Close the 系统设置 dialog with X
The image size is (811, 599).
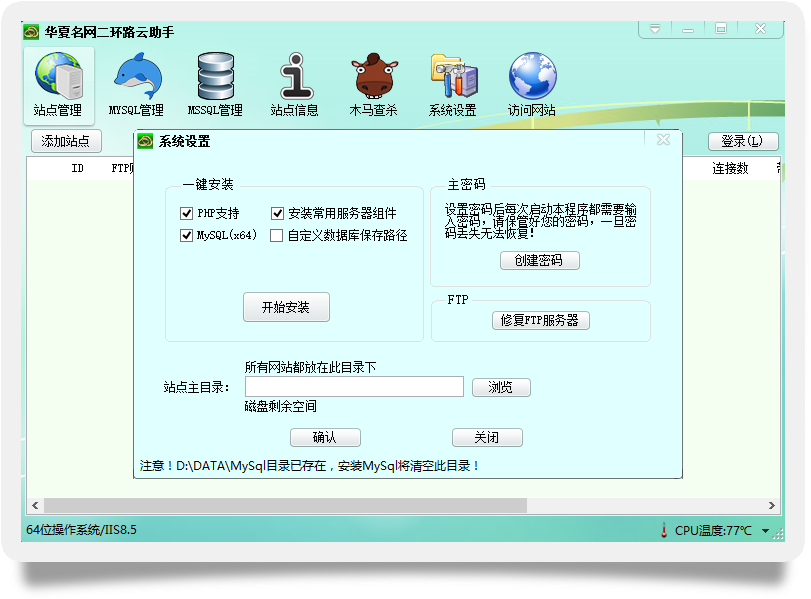pos(663,140)
